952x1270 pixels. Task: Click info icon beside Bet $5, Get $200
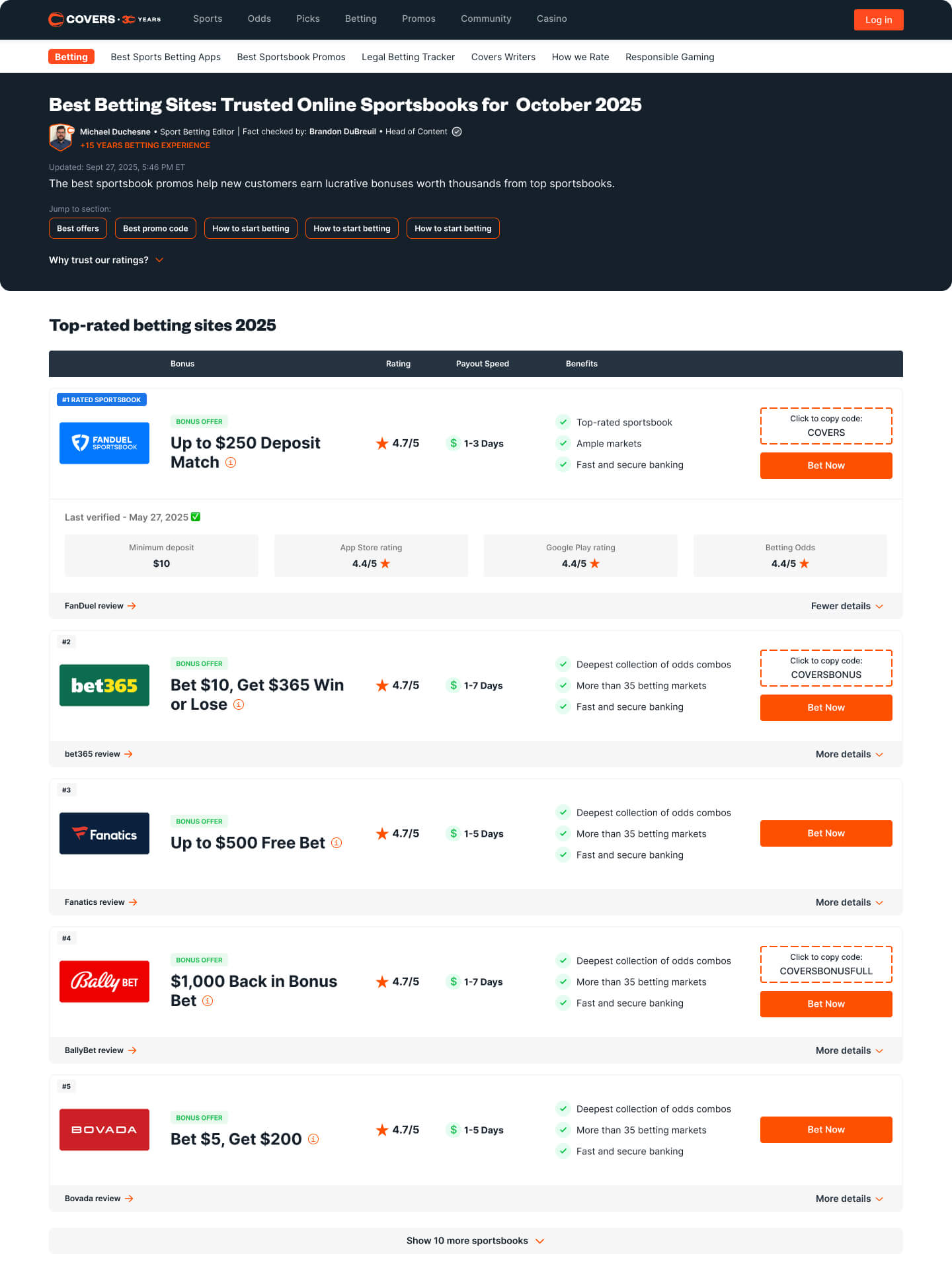click(x=313, y=1139)
